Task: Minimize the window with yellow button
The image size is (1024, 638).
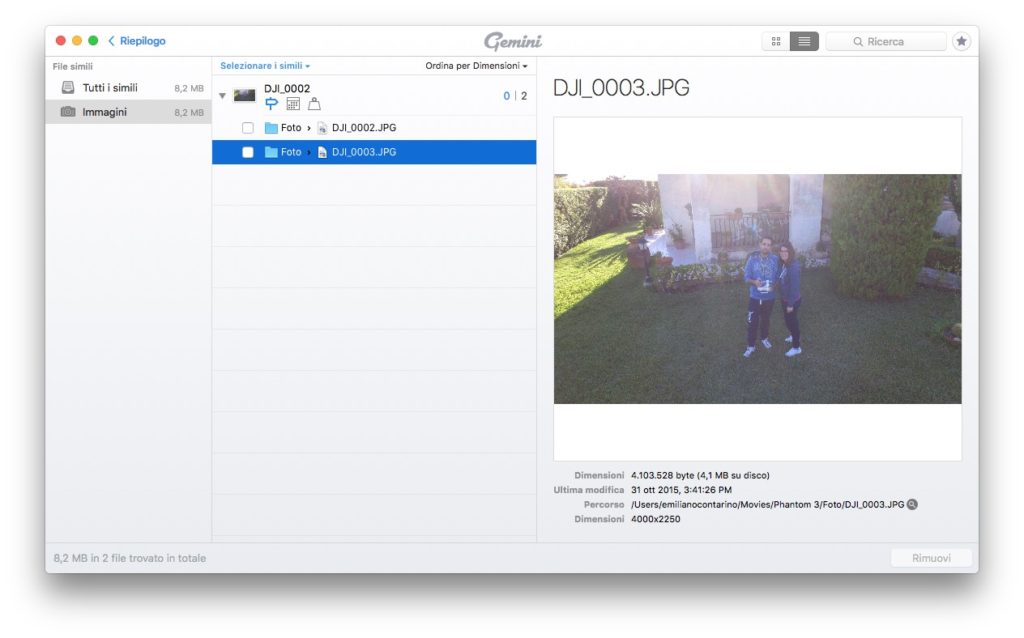Action: coord(77,40)
